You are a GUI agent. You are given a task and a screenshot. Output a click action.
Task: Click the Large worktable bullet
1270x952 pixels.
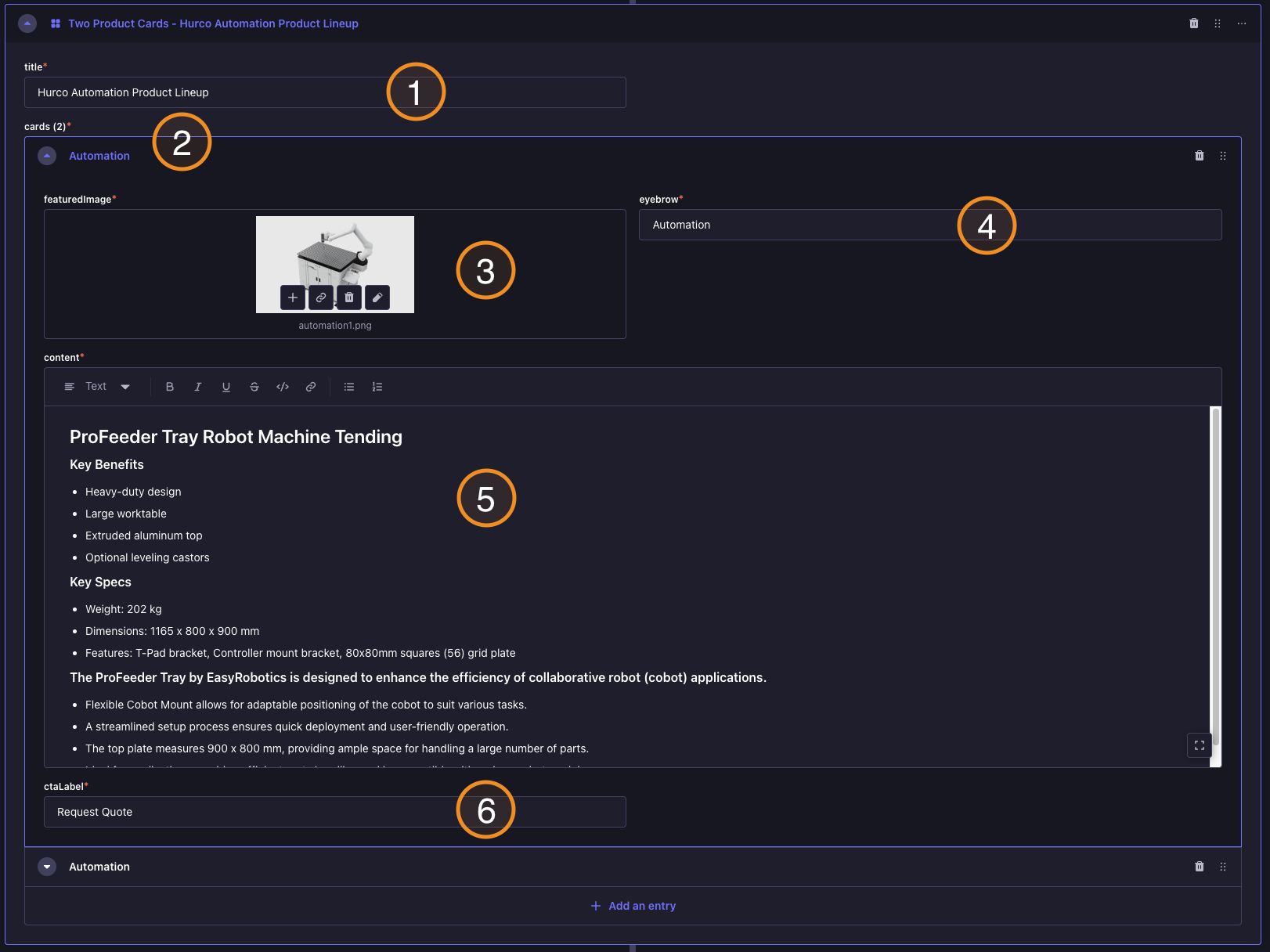click(x=126, y=514)
